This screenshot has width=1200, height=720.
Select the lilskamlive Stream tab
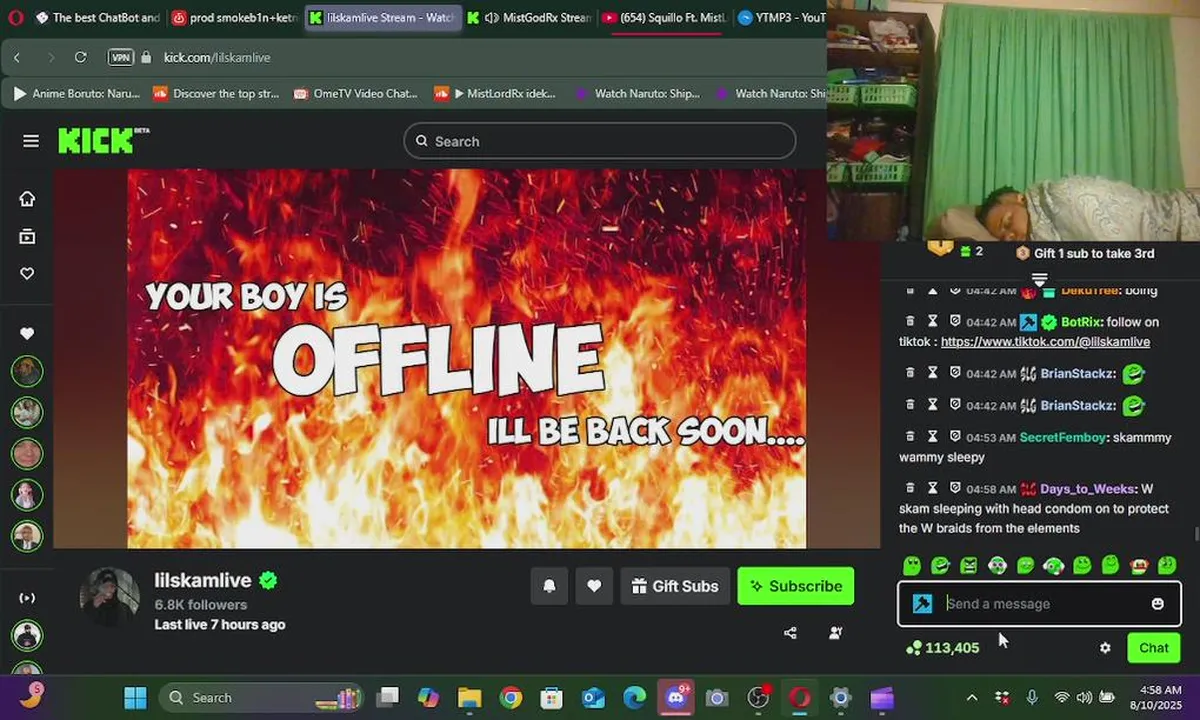tap(382, 17)
